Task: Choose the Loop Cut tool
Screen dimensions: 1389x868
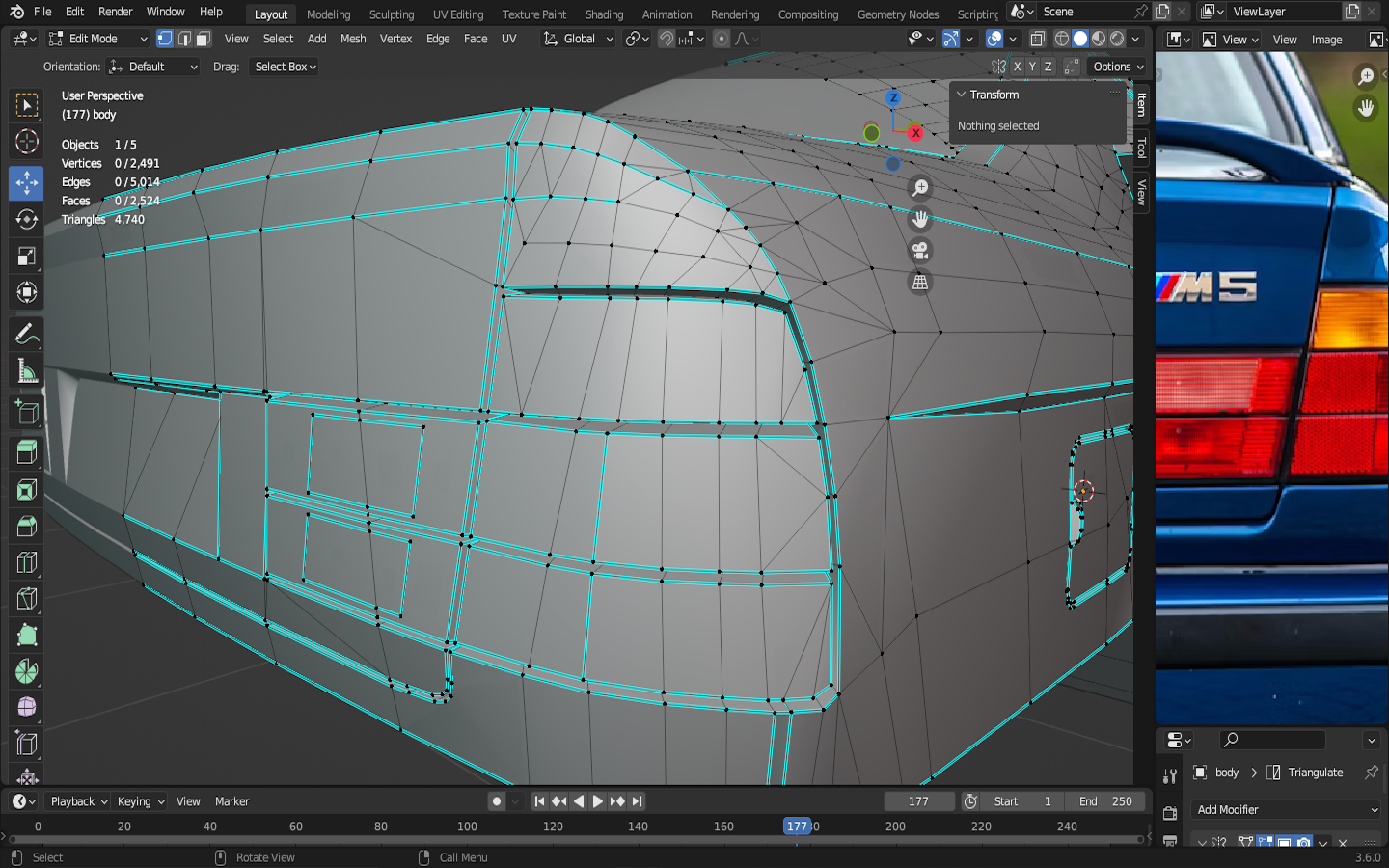Action: tap(26, 562)
